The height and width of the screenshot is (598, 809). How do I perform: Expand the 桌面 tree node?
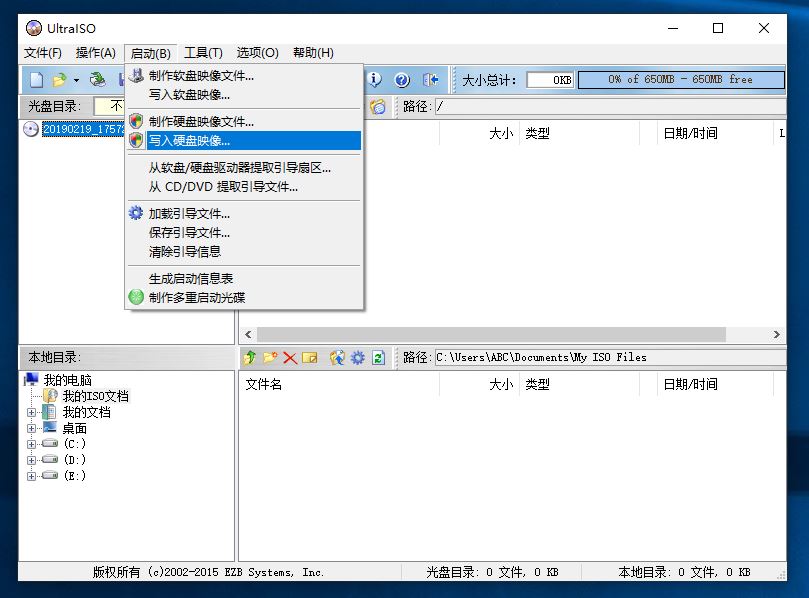click(x=31, y=428)
